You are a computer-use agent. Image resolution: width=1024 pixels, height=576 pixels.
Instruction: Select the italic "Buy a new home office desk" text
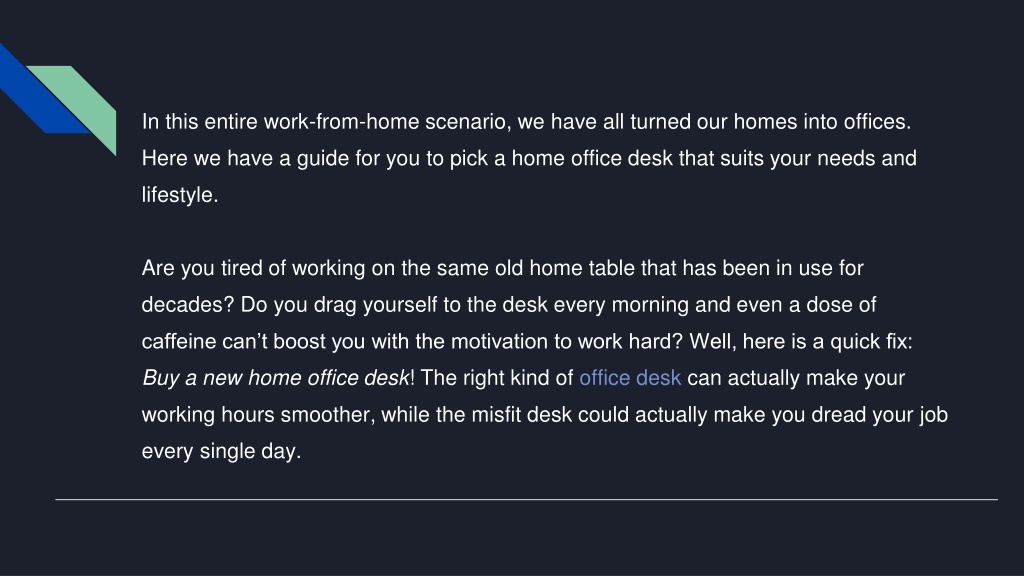[x=275, y=378]
